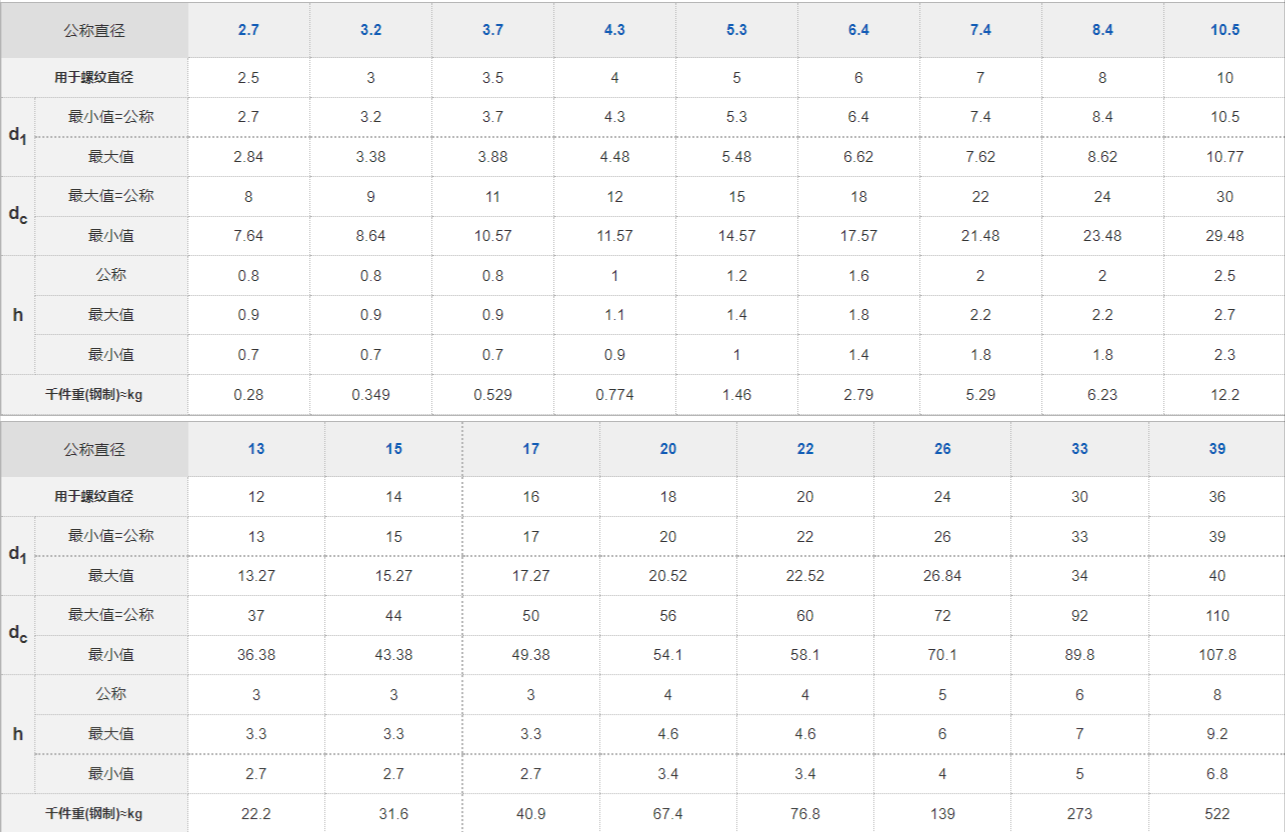1285x832 pixels.
Task: Open the blue 5.3 nominal diameter header
Action: click(737, 30)
